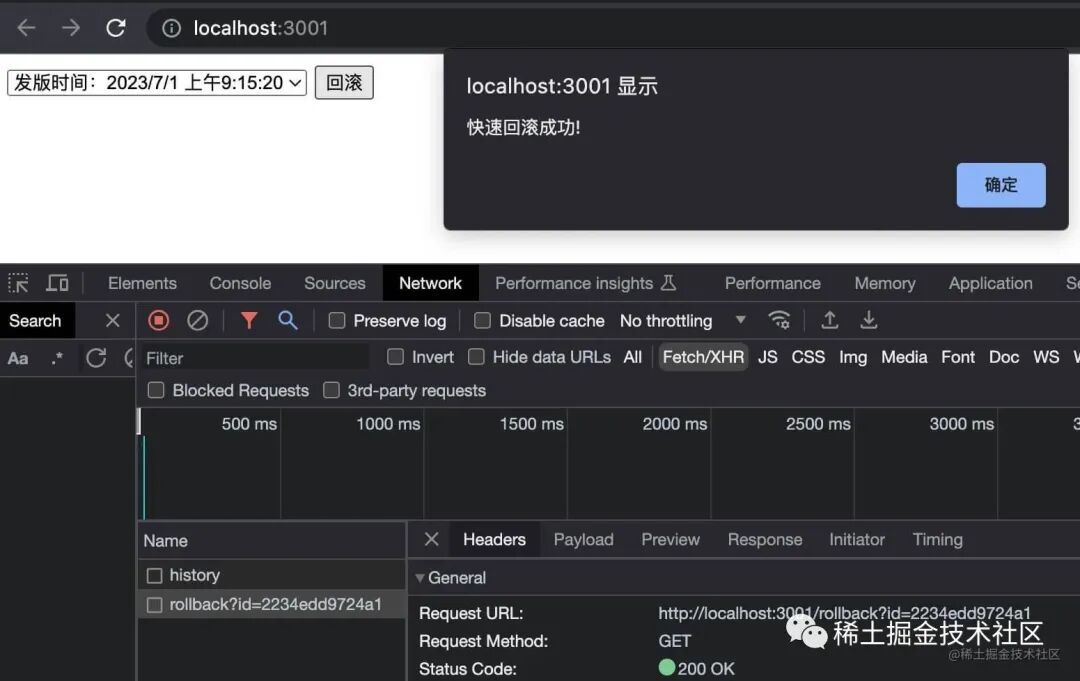This screenshot has height=681, width=1080.
Task: Select the Headers tab
Action: [494, 539]
